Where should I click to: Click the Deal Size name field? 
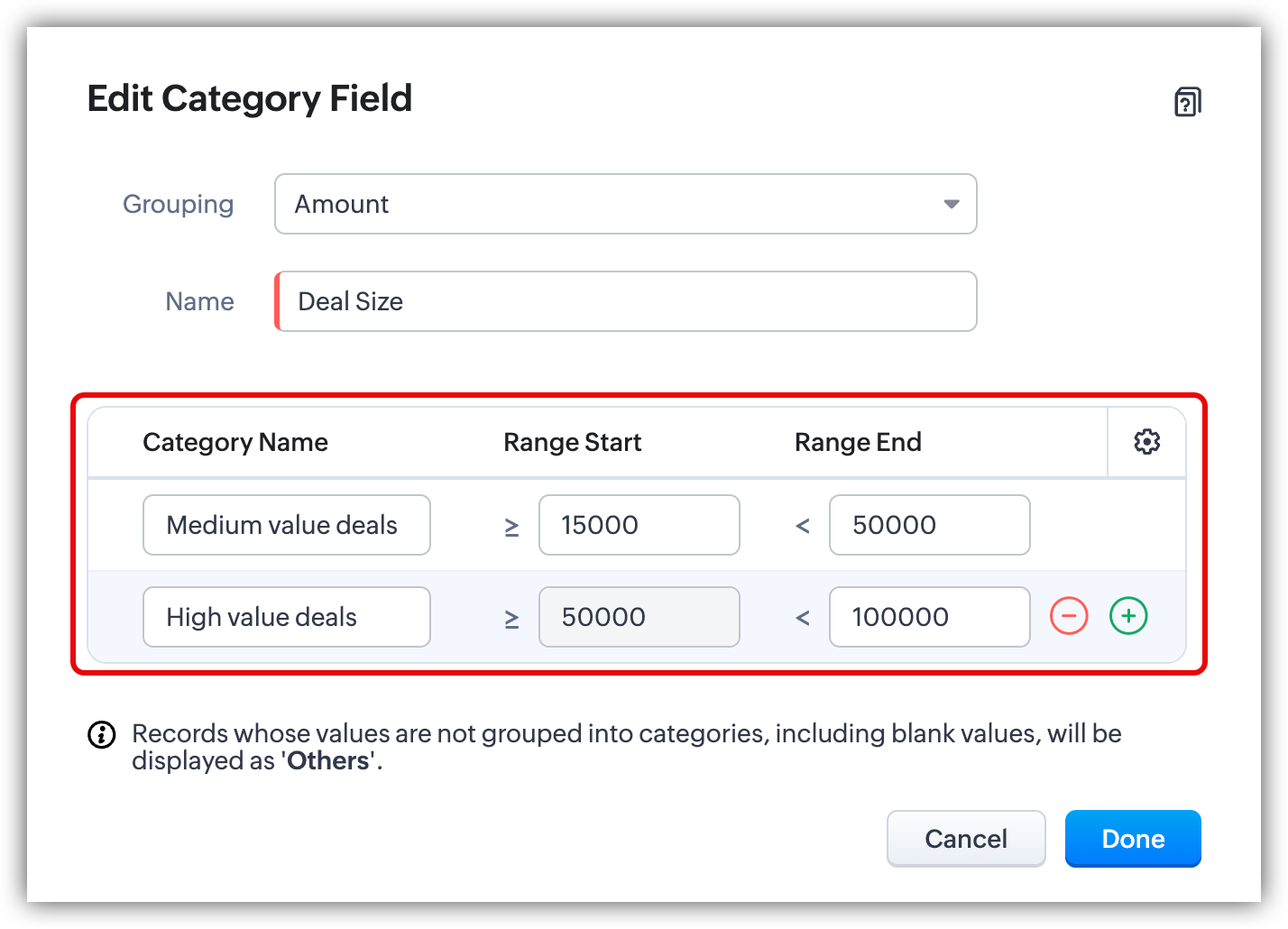(626, 302)
